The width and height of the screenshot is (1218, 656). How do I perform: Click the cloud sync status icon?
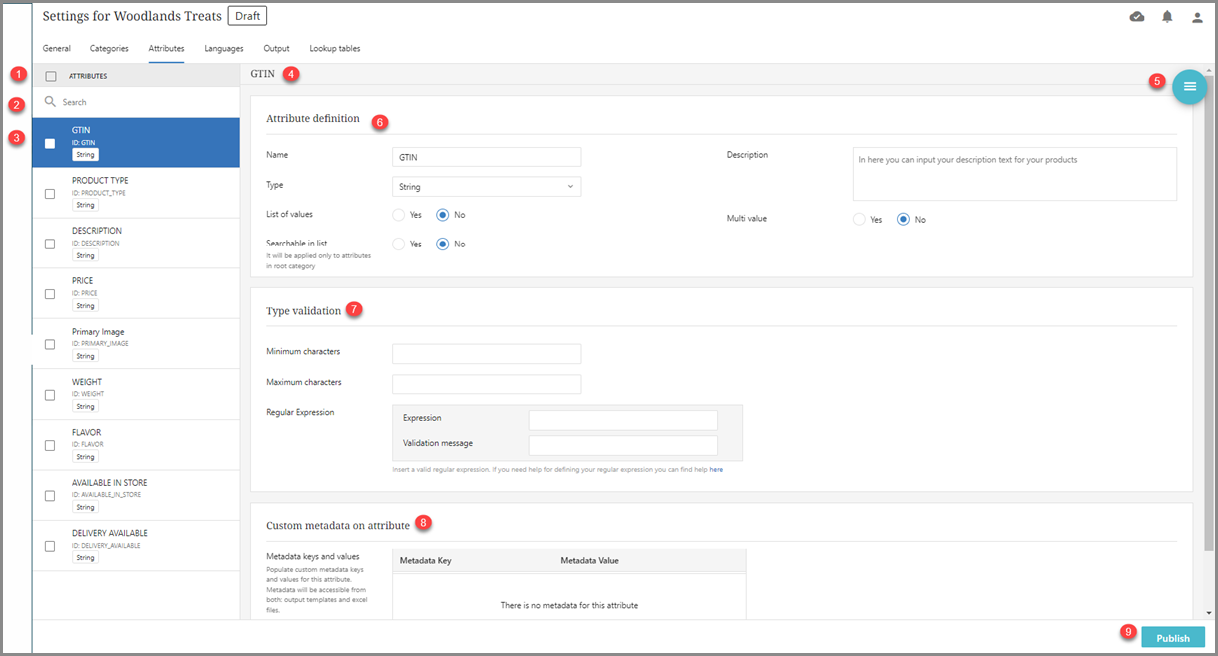pyautogui.click(x=1137, y=17)
